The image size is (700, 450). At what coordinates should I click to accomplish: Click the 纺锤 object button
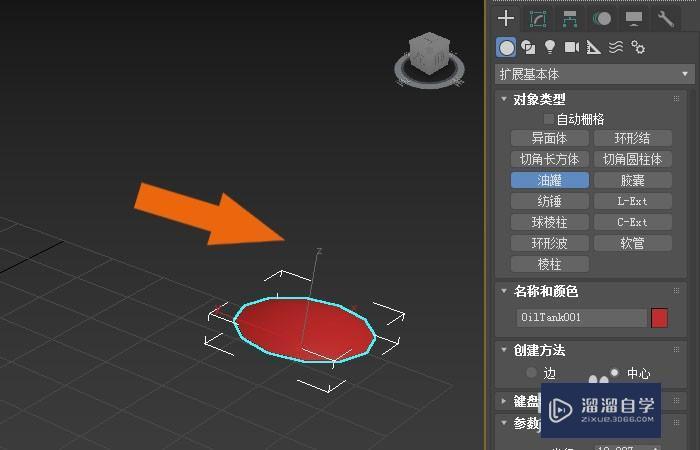pos(550,201)
